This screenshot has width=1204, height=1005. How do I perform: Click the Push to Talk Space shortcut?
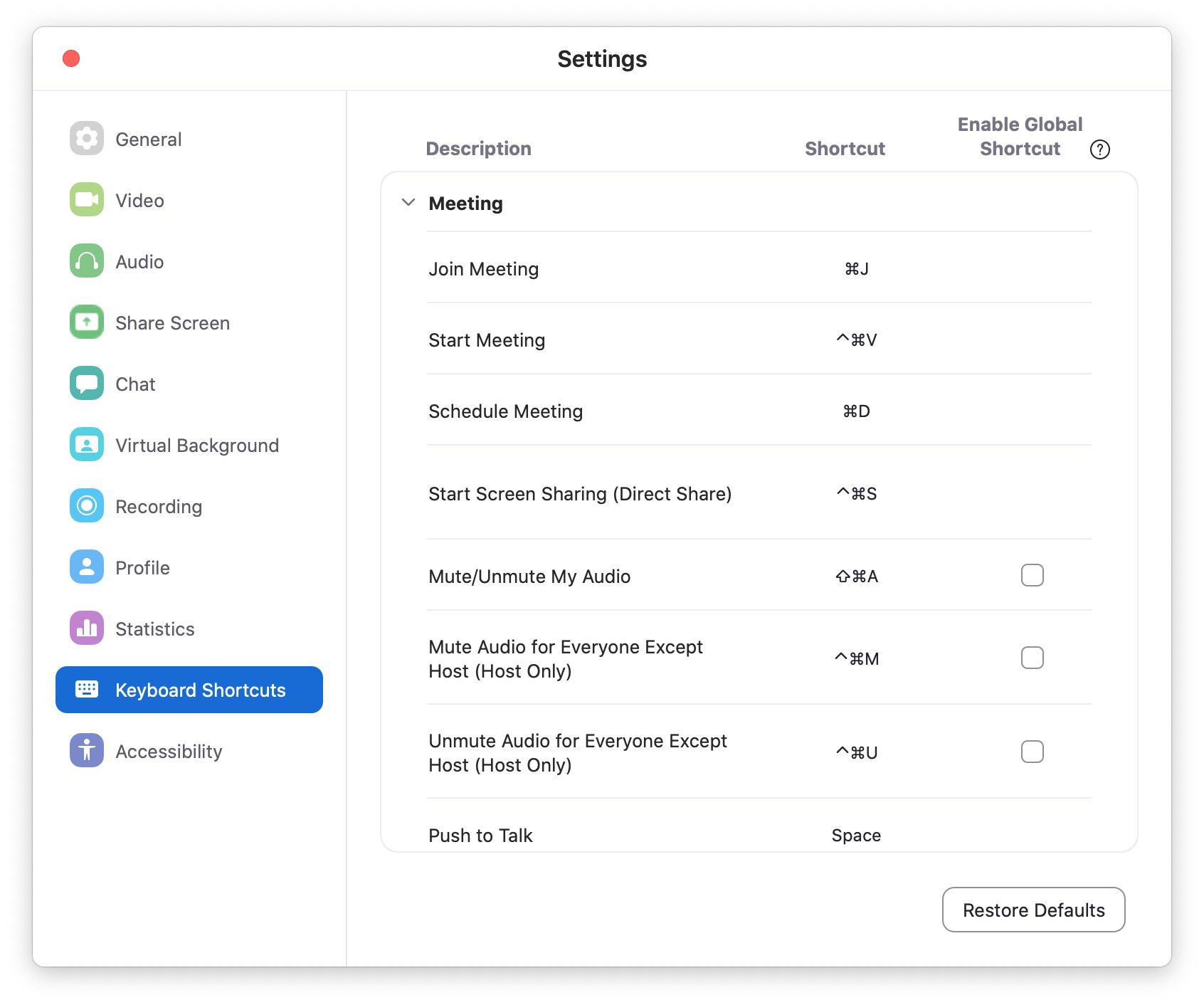[856, 835]
